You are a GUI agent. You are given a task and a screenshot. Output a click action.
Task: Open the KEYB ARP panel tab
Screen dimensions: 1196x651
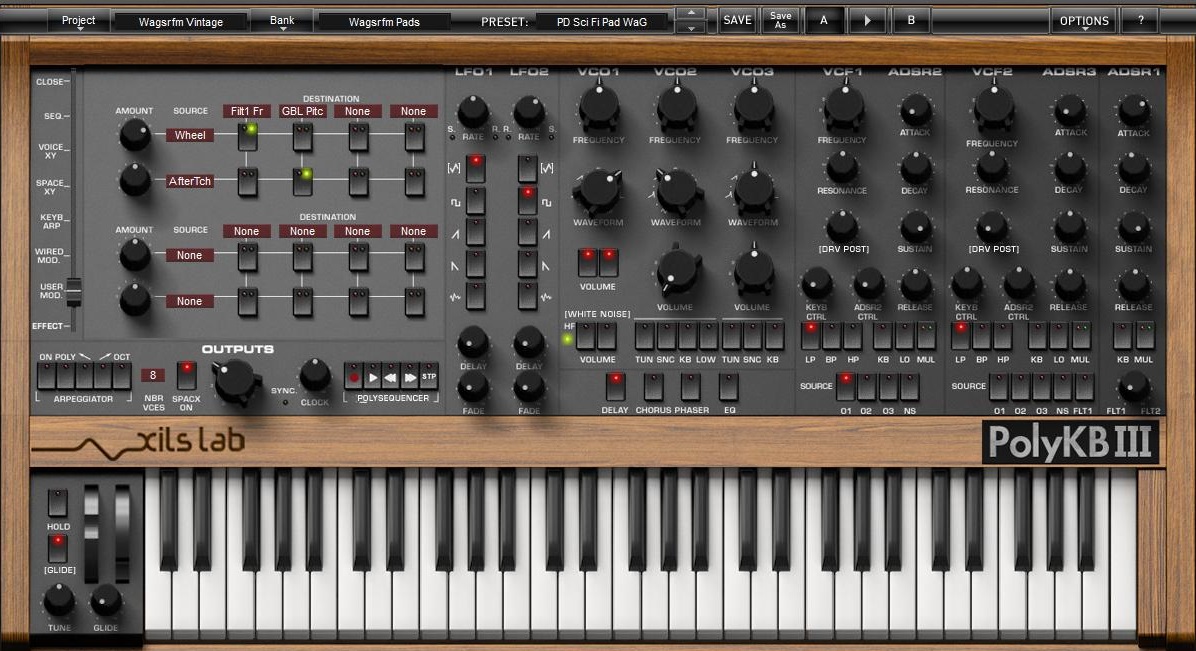click(53, 221)
